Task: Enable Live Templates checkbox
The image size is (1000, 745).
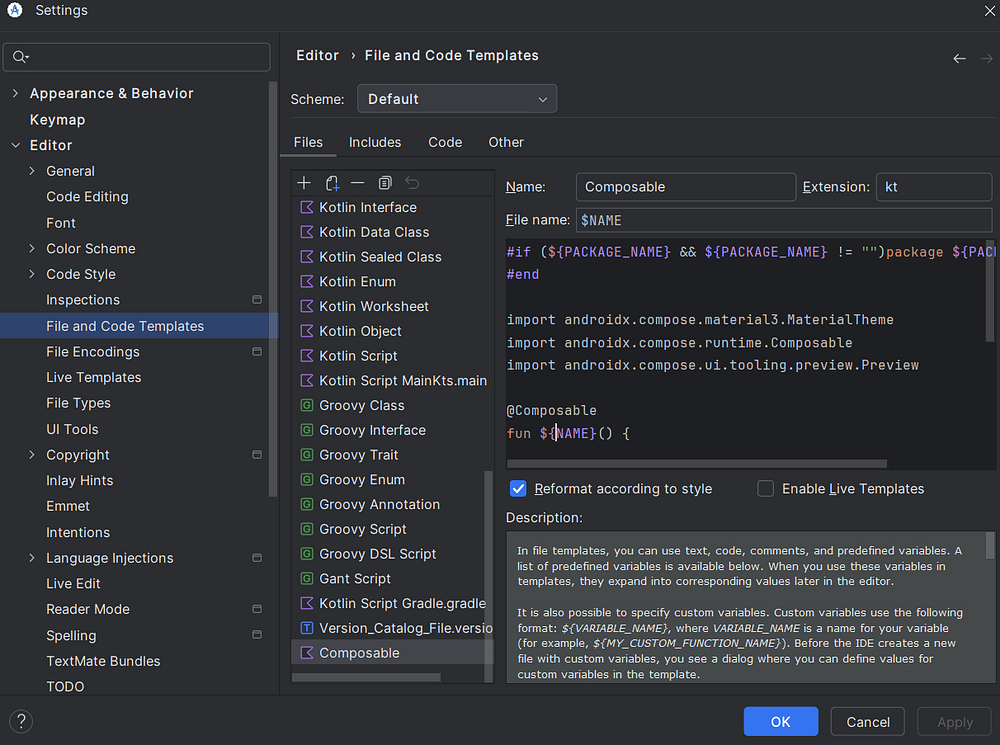Action: (765, 489)
